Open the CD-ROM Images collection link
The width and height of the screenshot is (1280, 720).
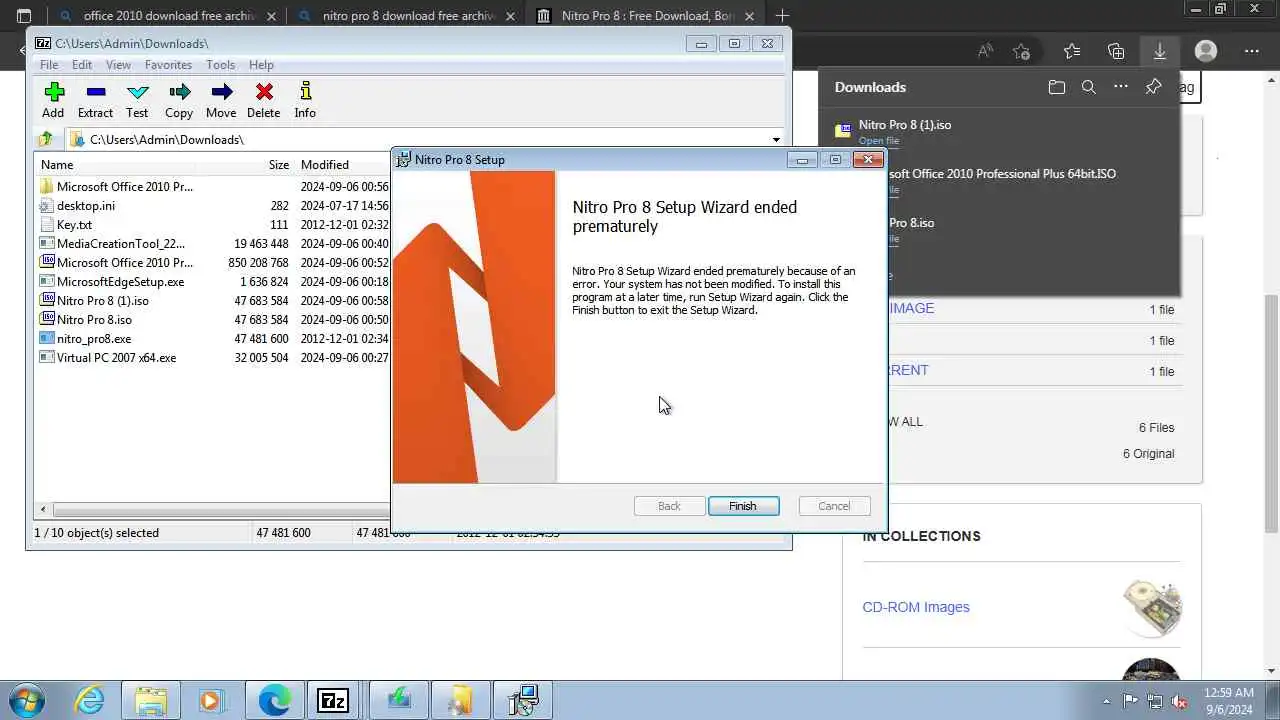point(916,607)
